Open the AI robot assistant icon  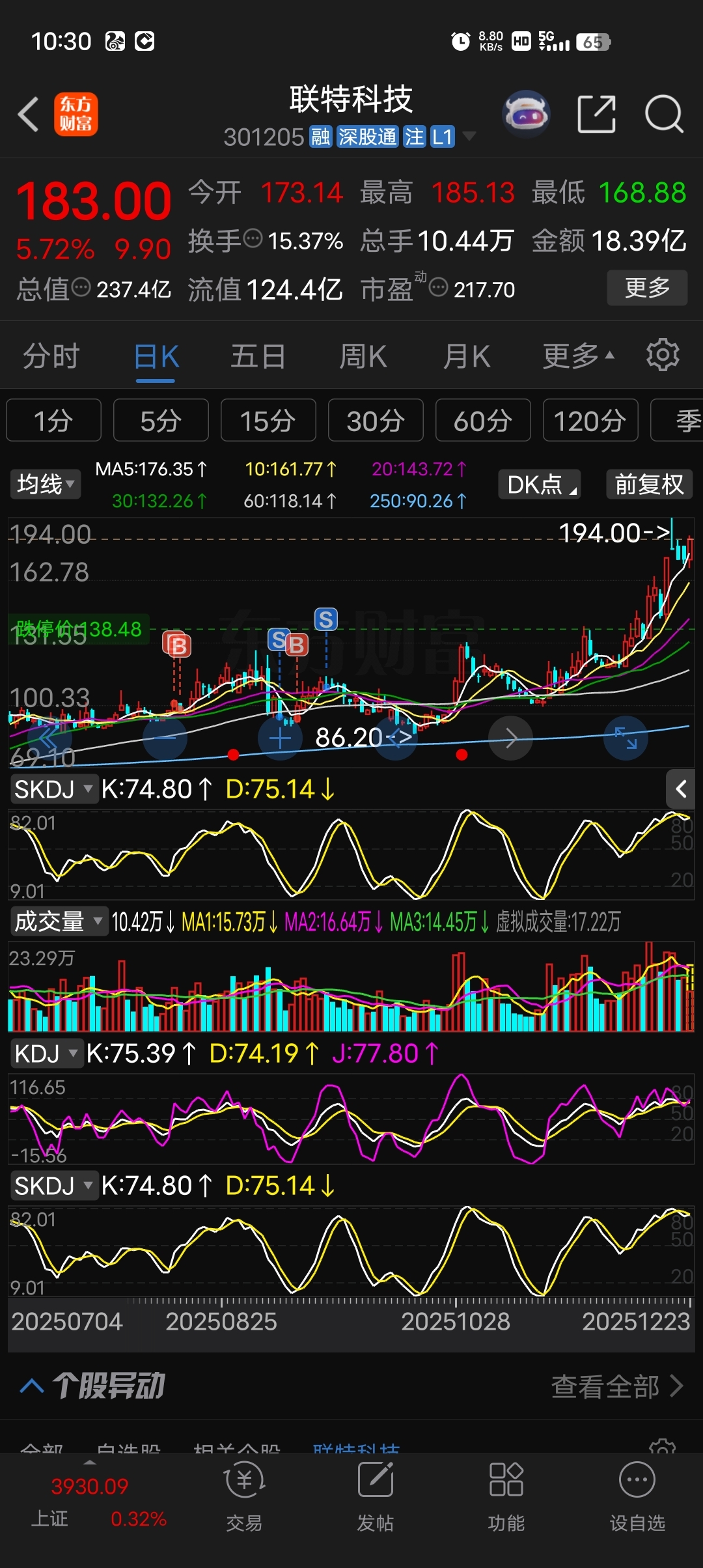tap(526, 114)
